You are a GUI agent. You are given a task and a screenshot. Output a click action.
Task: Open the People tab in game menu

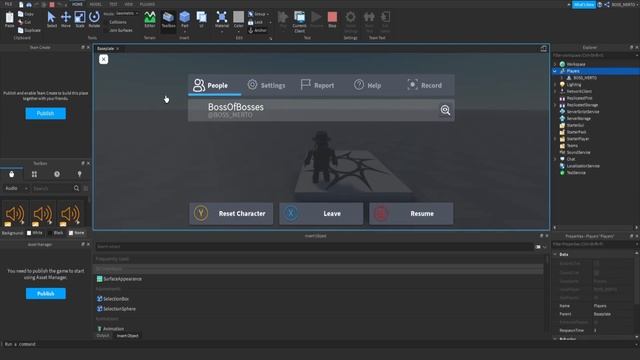[215, 85]
